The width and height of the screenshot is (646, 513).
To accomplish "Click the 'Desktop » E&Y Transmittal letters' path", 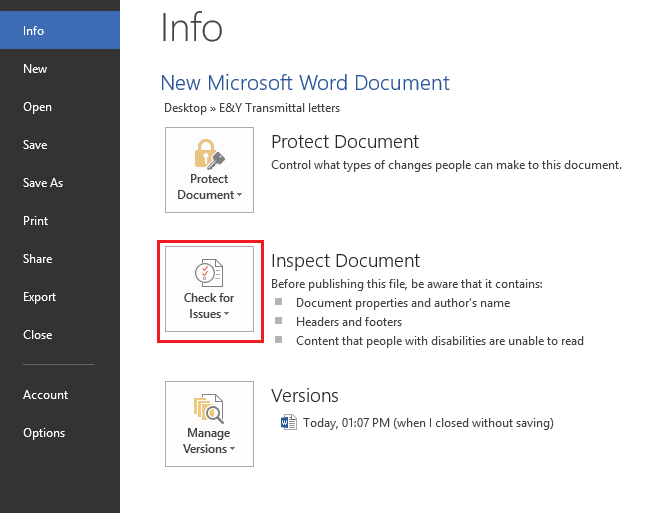I will click(x=252, y=108).
